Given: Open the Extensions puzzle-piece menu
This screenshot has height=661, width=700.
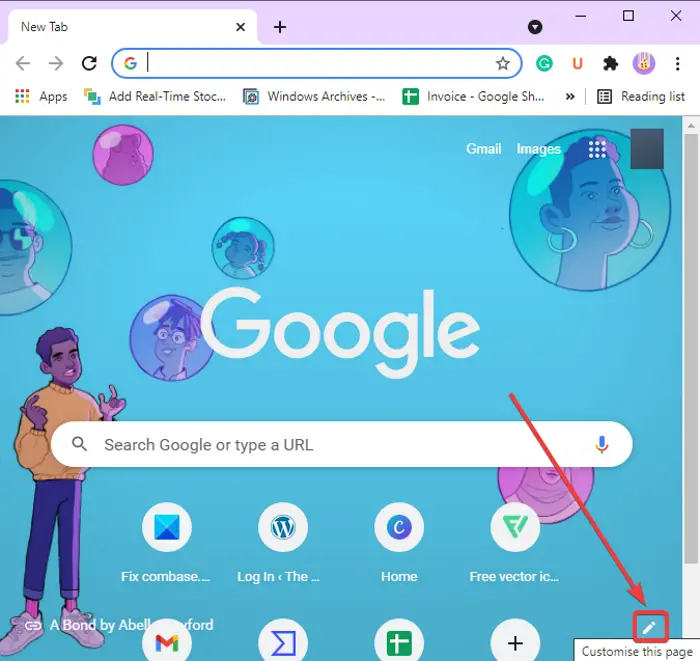Looking at the screenshot, I should pyautogui.click(x=610, y=63).
